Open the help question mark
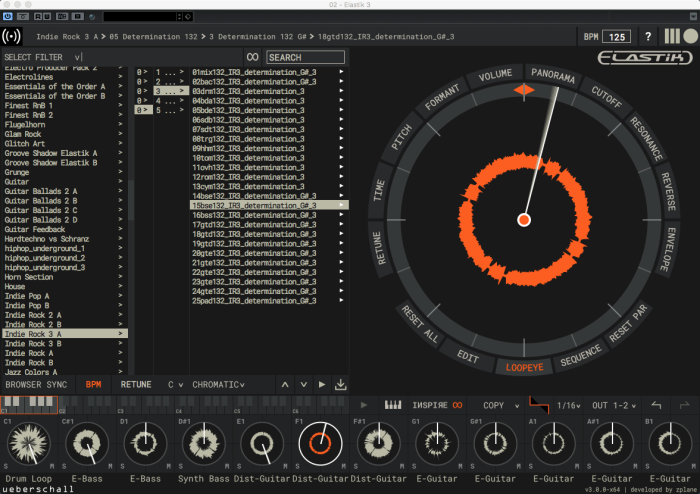 click(648, 37)
